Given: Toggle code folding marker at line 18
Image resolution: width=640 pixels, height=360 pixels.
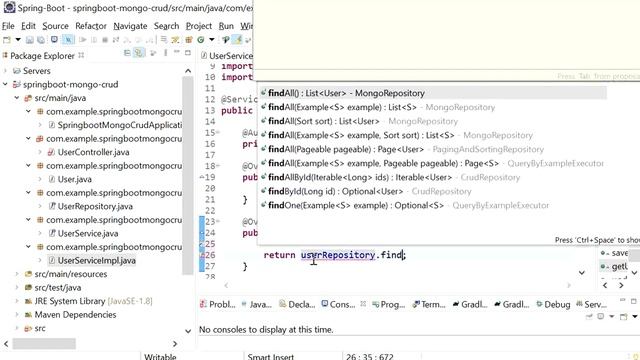Looking at the screenshot, I should click(218, 166).
